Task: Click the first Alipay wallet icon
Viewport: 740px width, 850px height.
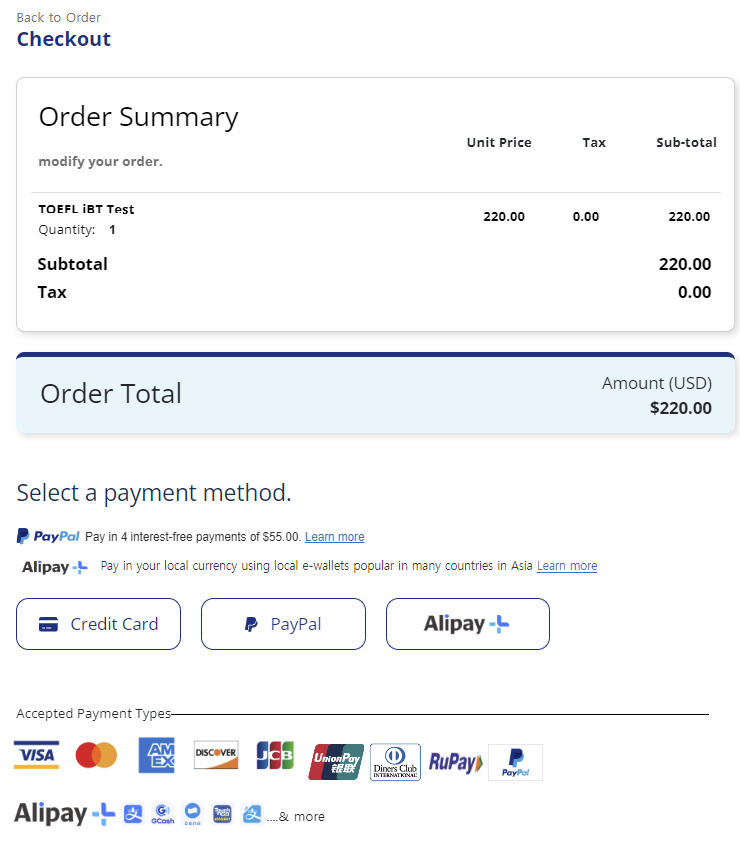Action: (x=133, y=814)
